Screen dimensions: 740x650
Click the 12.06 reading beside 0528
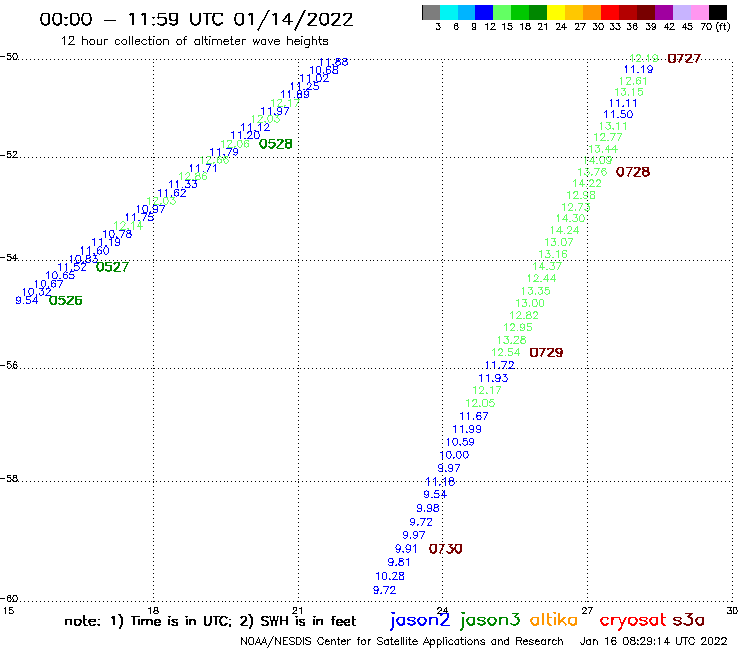pos(235,144)
